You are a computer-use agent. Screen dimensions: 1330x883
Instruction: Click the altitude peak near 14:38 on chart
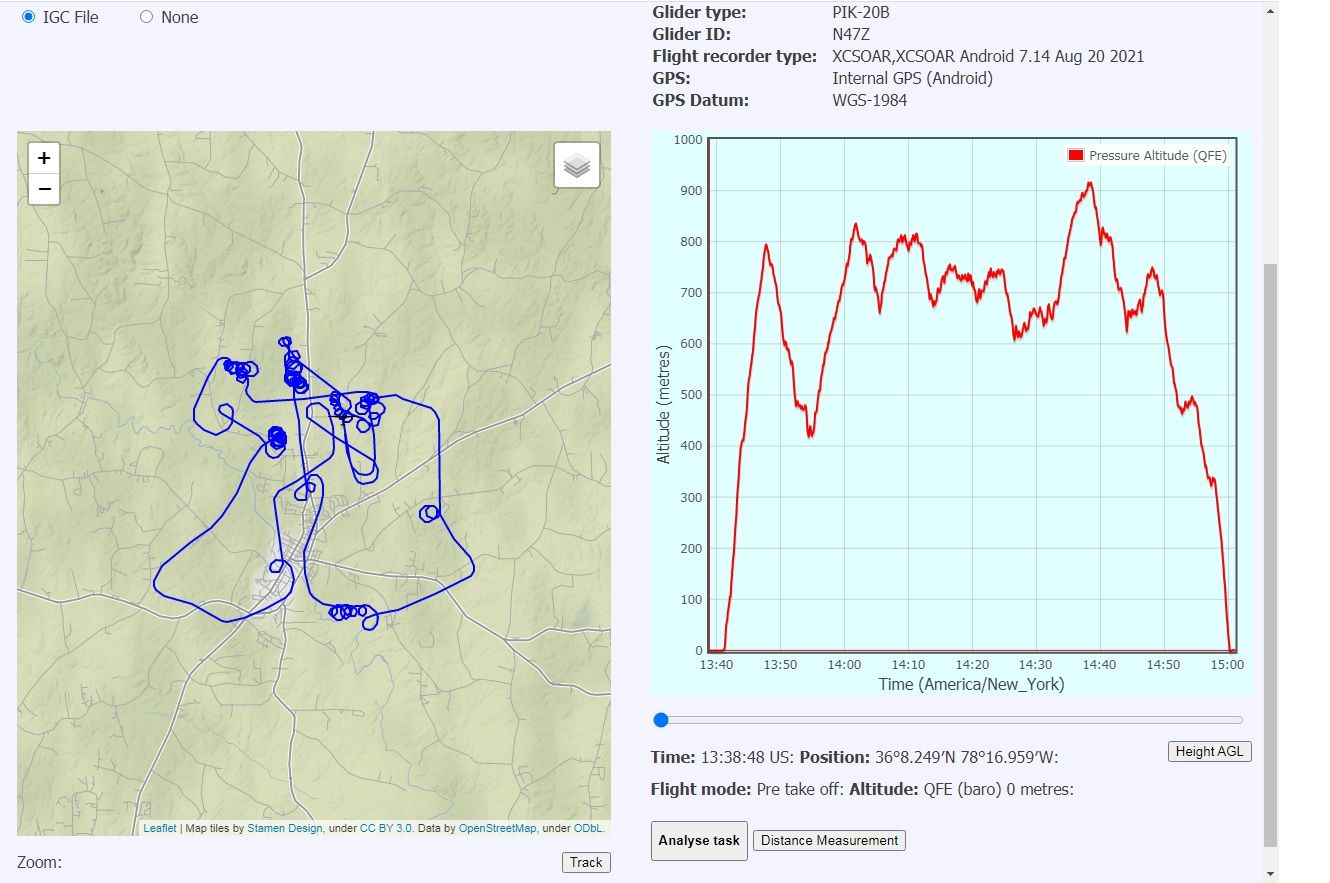tap(1089, 184)
